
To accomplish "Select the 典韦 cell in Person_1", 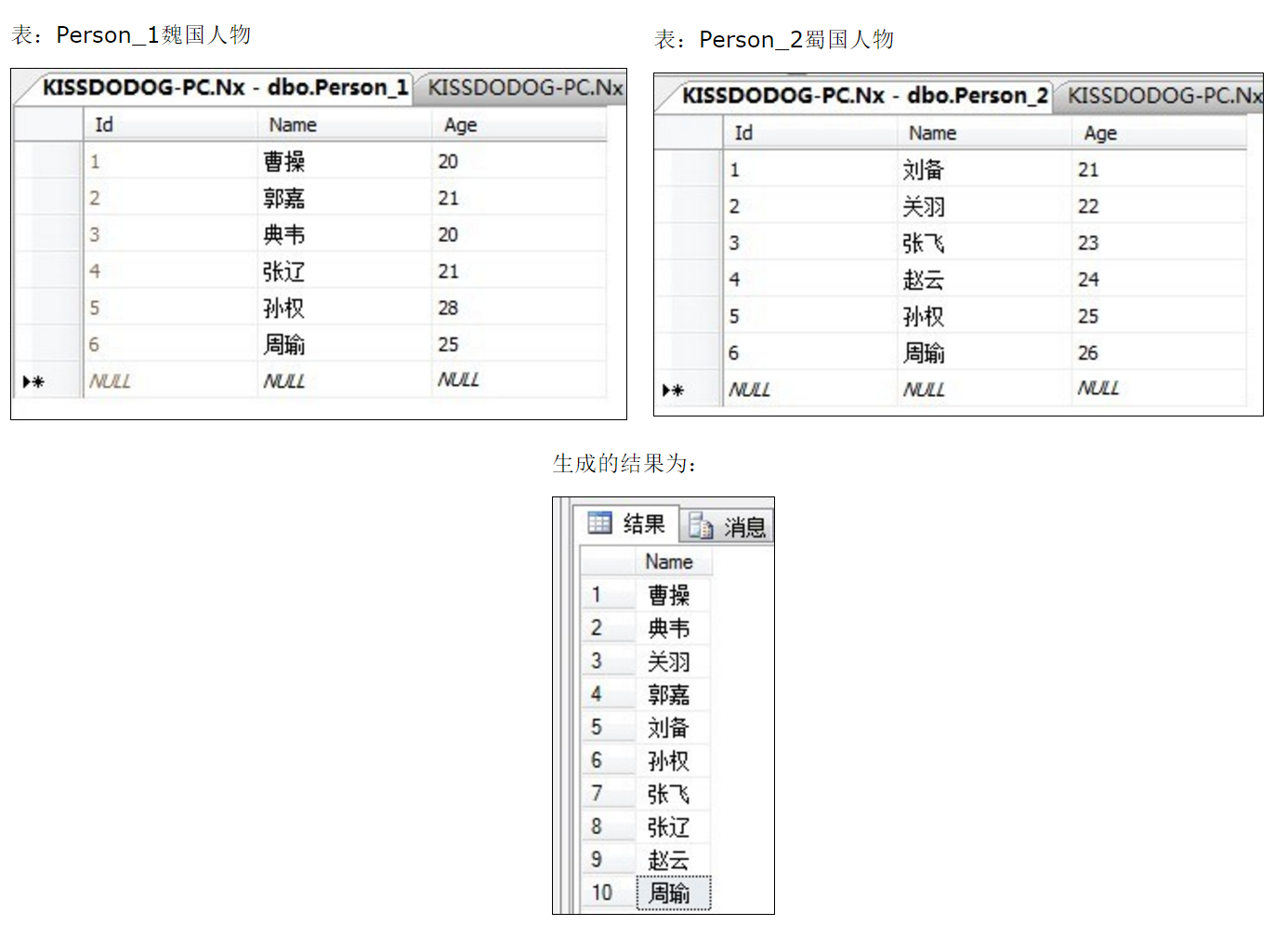I will [x=345, y=234].
